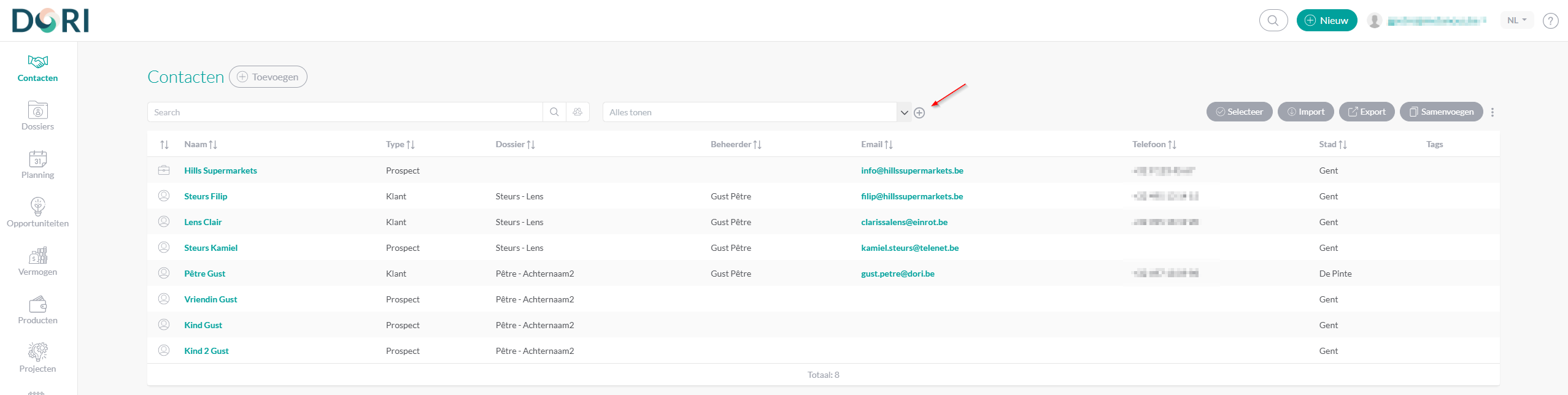Open the help question mark icon

click(1550, 21)
